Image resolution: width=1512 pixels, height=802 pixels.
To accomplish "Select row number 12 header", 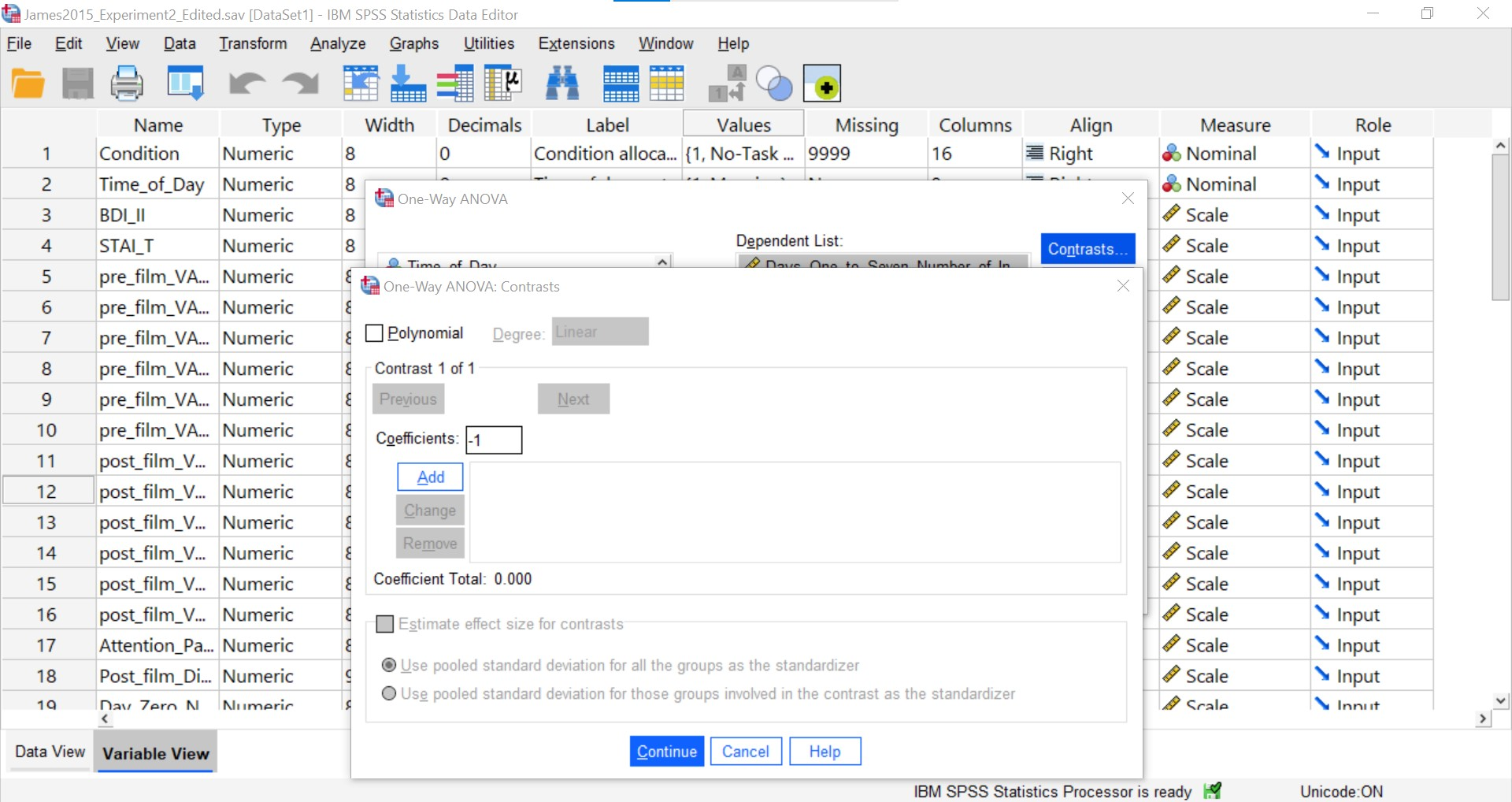I will (46, 491).
